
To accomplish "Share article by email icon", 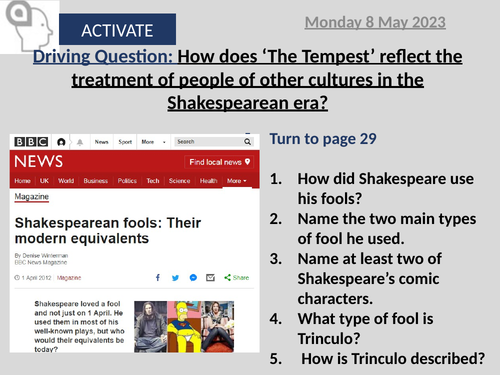I will (210, 277).
